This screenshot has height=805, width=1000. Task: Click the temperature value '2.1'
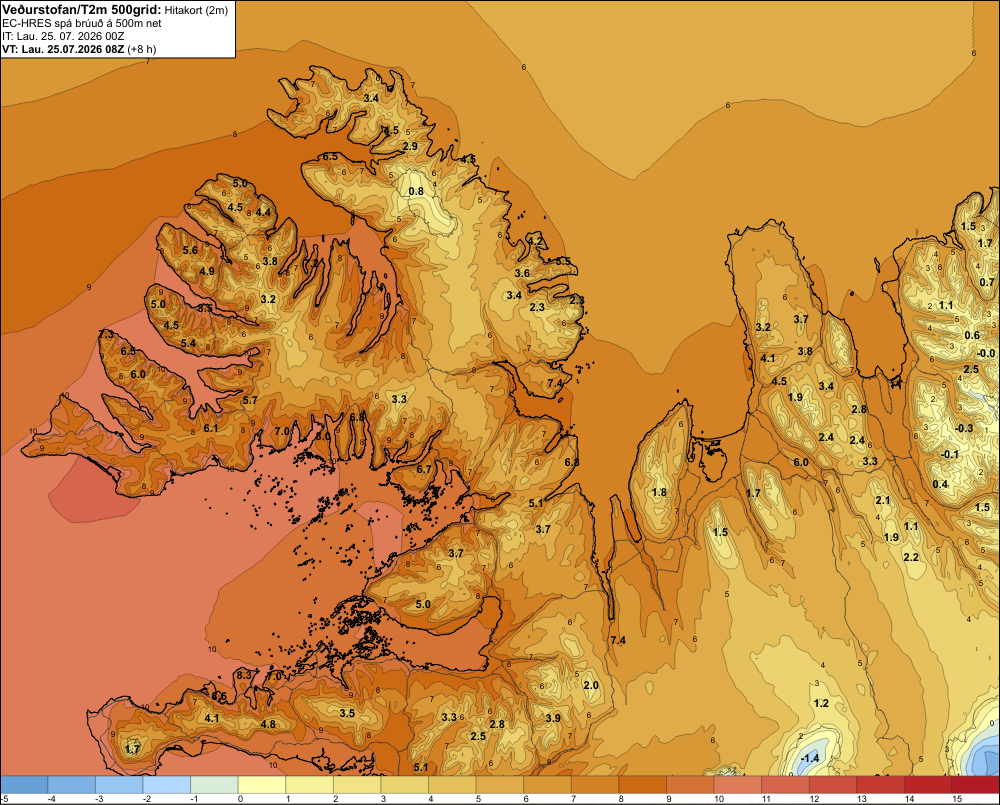pyautogui.click(x=883, y=500)
